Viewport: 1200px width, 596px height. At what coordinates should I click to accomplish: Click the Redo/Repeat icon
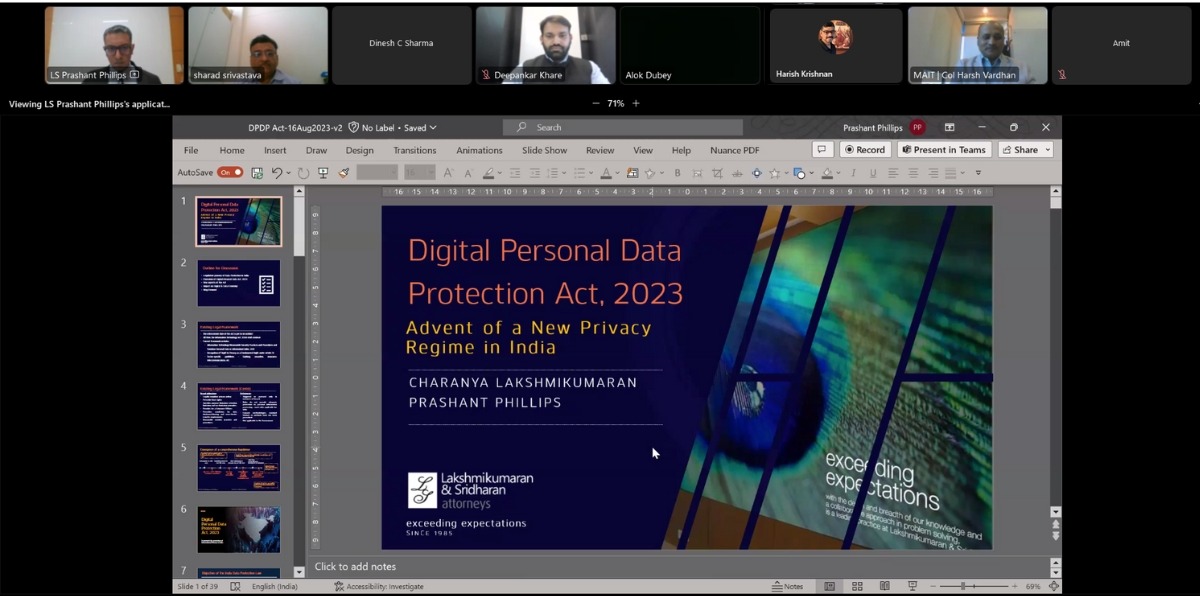[x=304, y=173]
